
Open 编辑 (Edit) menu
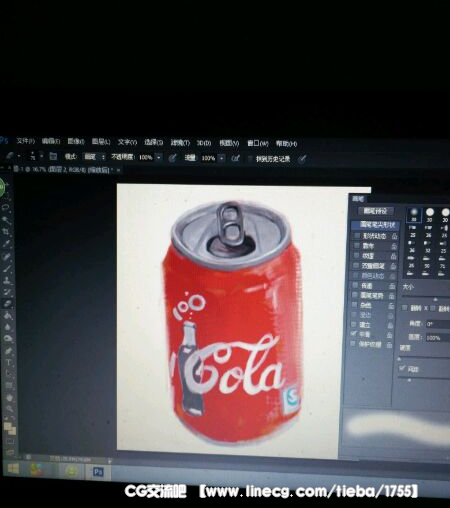click(x=51, y=141)
